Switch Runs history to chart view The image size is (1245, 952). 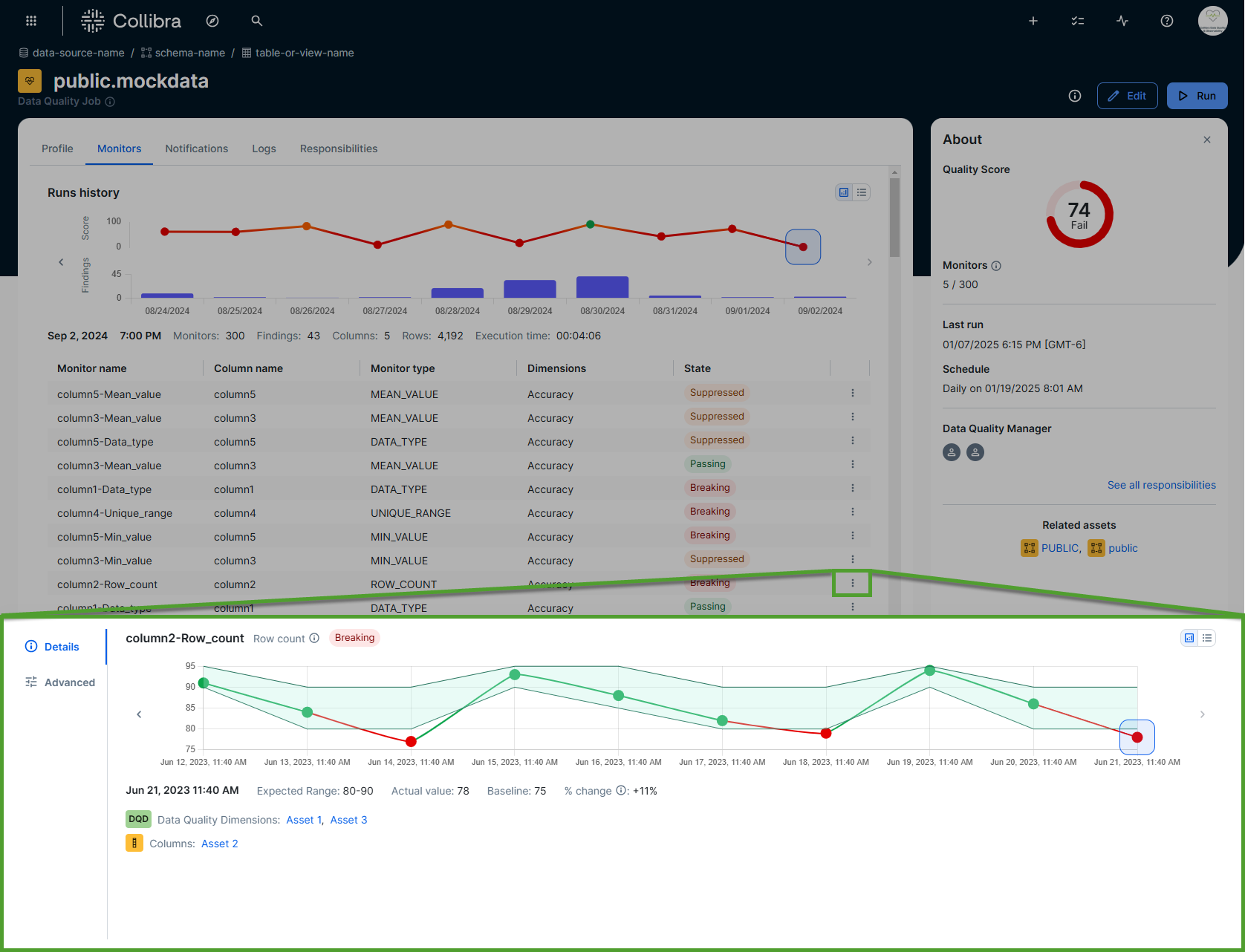[x=844, y=192]
